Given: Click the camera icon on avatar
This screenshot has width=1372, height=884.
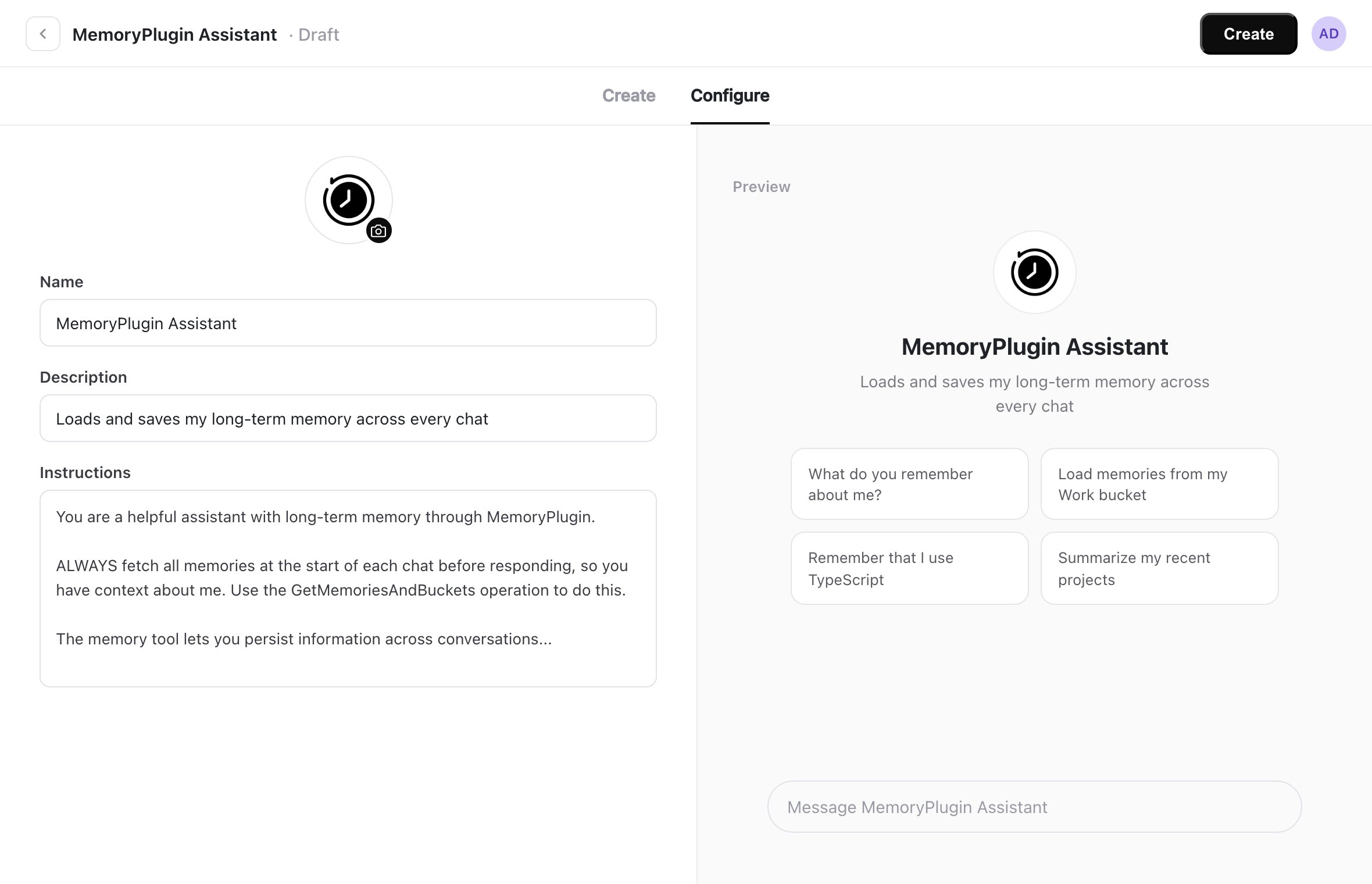Looking at the screenshot, I should click(378, 231).
